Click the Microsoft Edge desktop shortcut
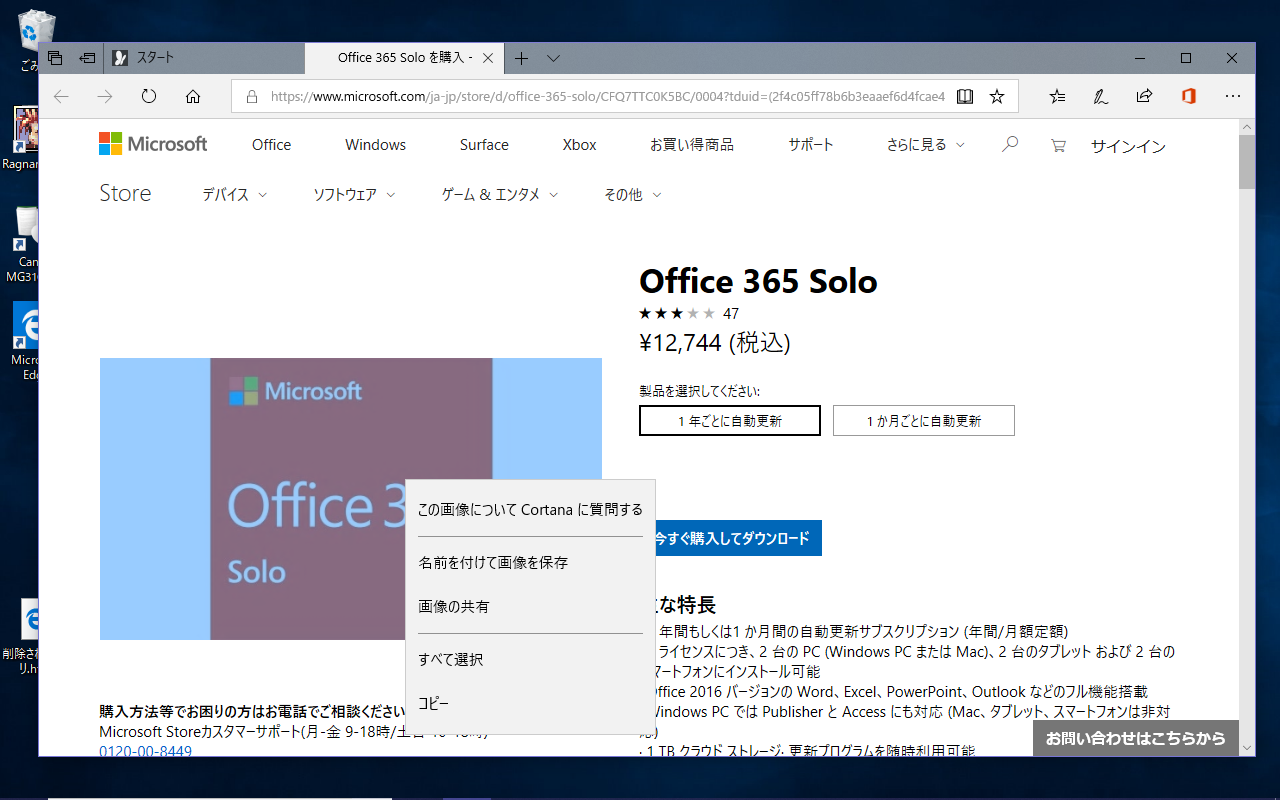This screenshot has width=1280, height=800. pos(24,340)
